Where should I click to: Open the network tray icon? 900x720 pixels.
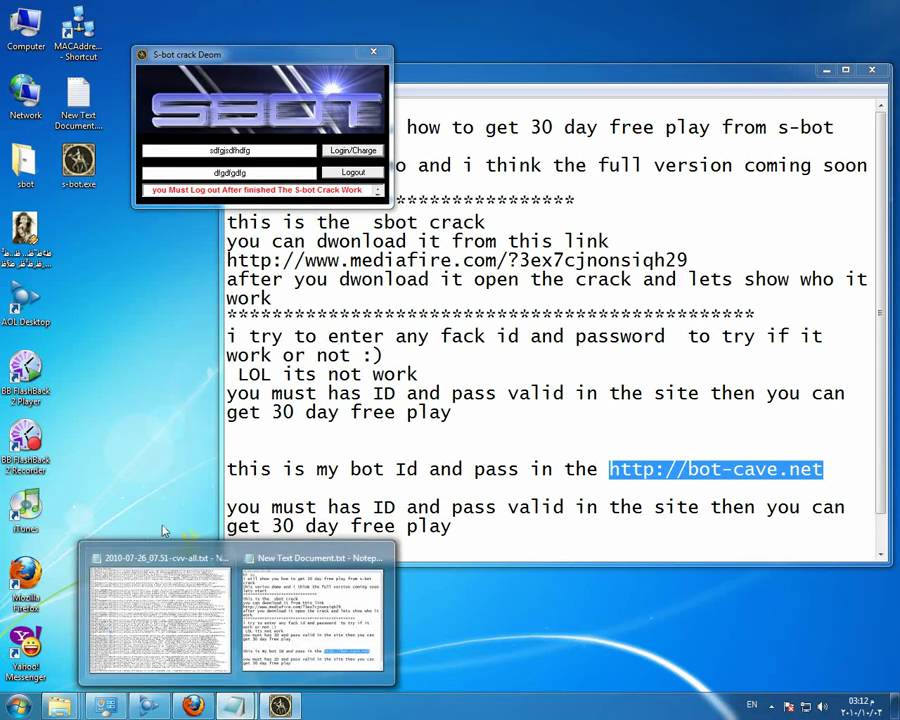(x=806, y=707)
